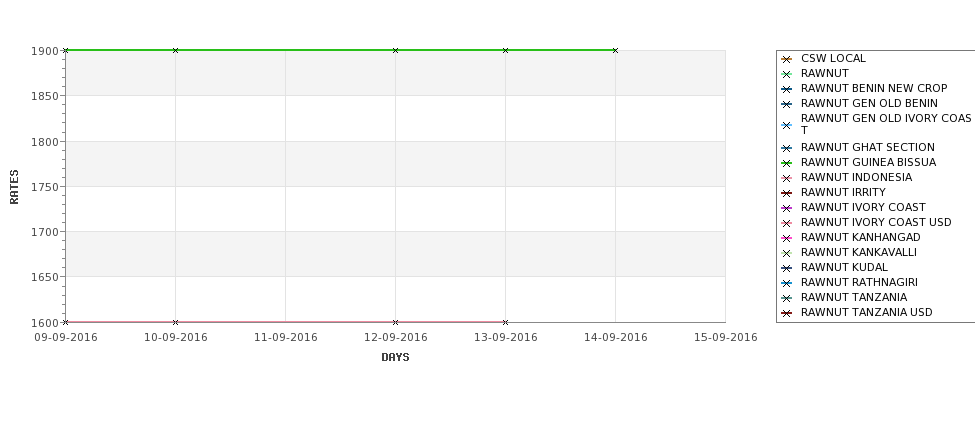
Task: Click the CSW LOCAL legend marker
Action: pos(786,59)
